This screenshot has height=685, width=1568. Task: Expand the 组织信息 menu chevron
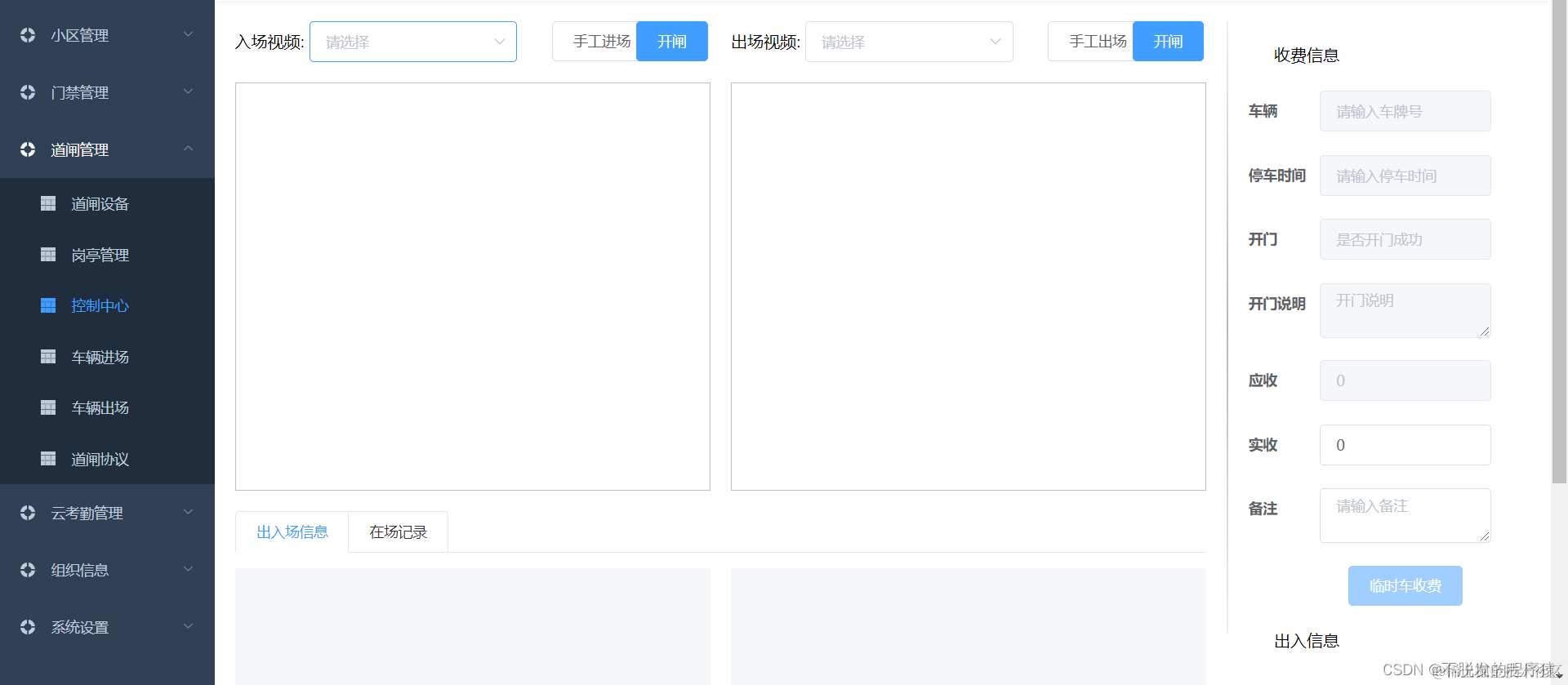[x=188, y=569]
